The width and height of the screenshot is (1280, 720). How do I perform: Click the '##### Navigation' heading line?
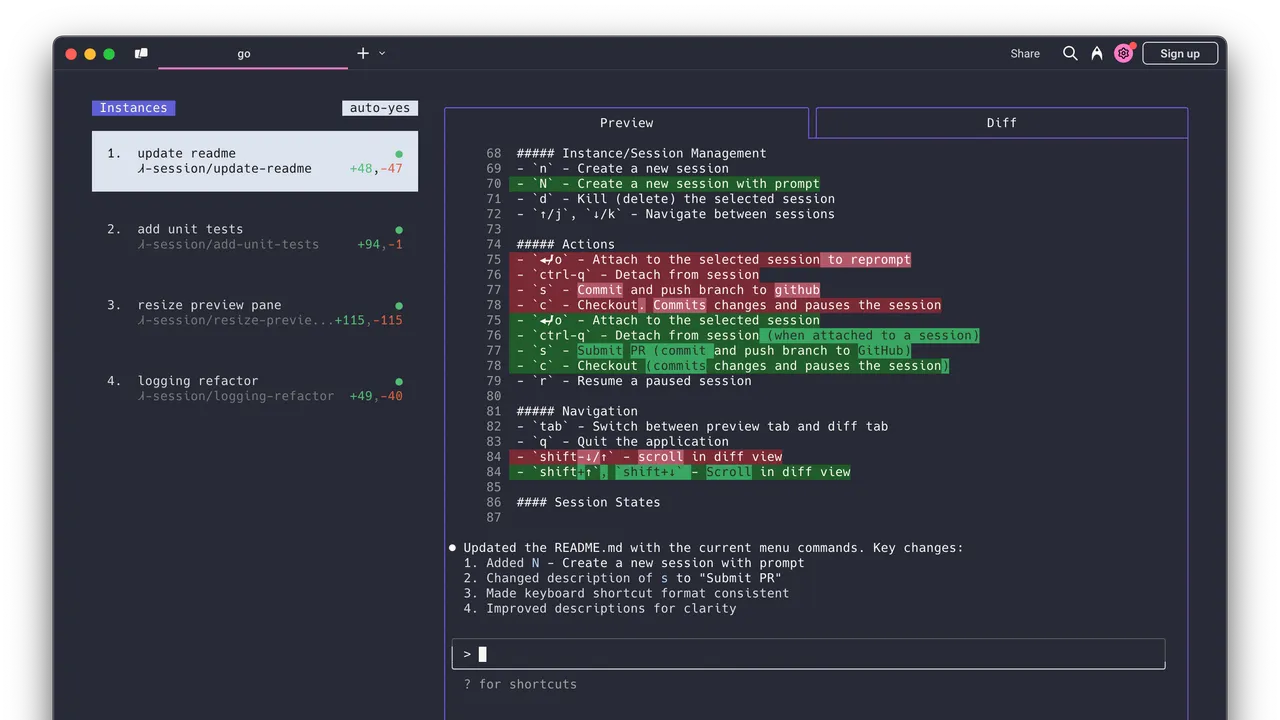point(577,411)
